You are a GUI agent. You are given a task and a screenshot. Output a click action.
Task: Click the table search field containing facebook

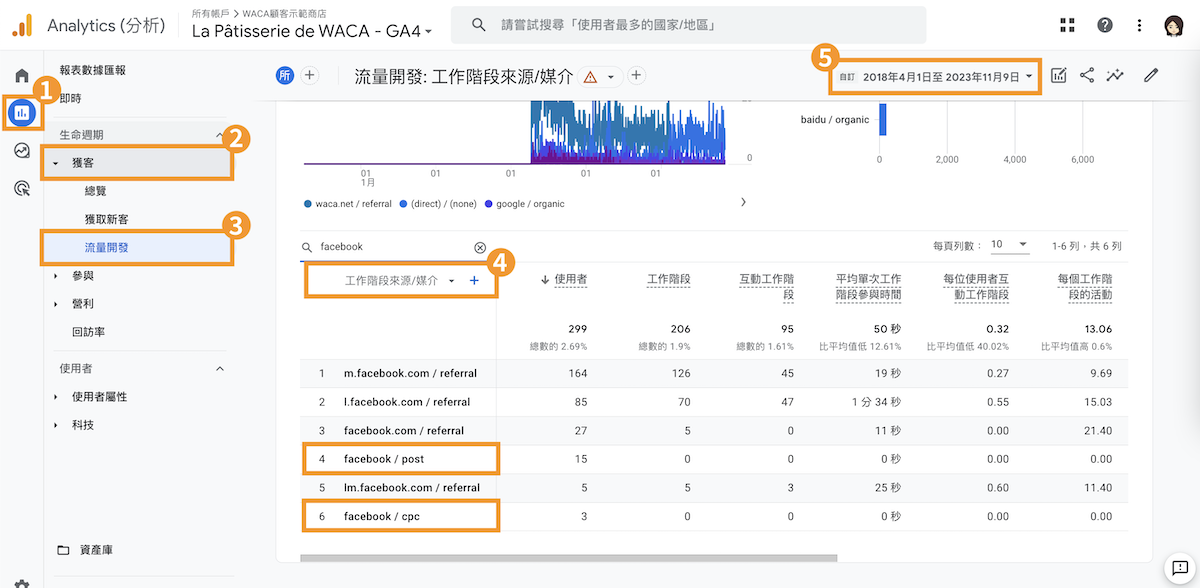tap(394, 247)
